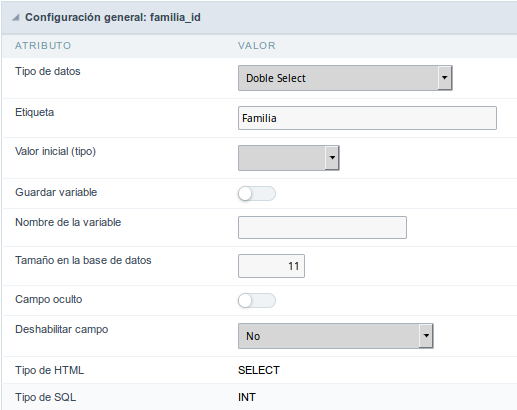Screen dimensions: 517x410
Task: Click the Tipo de datos label
Action: [48, 71]
